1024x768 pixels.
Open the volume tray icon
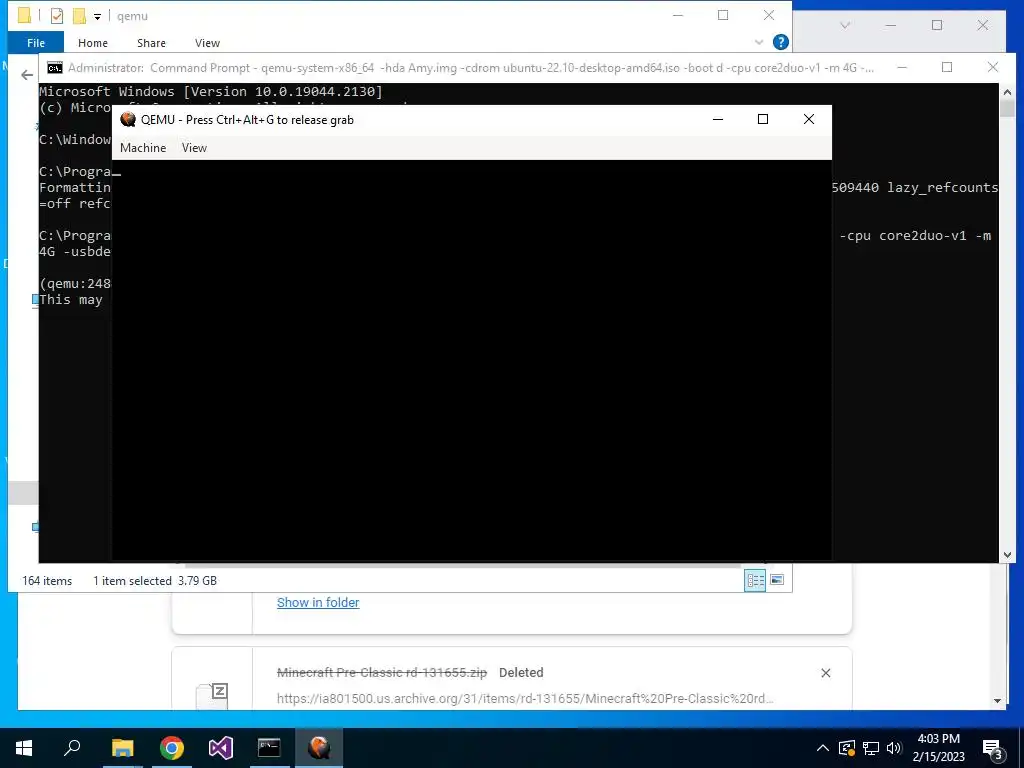tap(894, 748)
